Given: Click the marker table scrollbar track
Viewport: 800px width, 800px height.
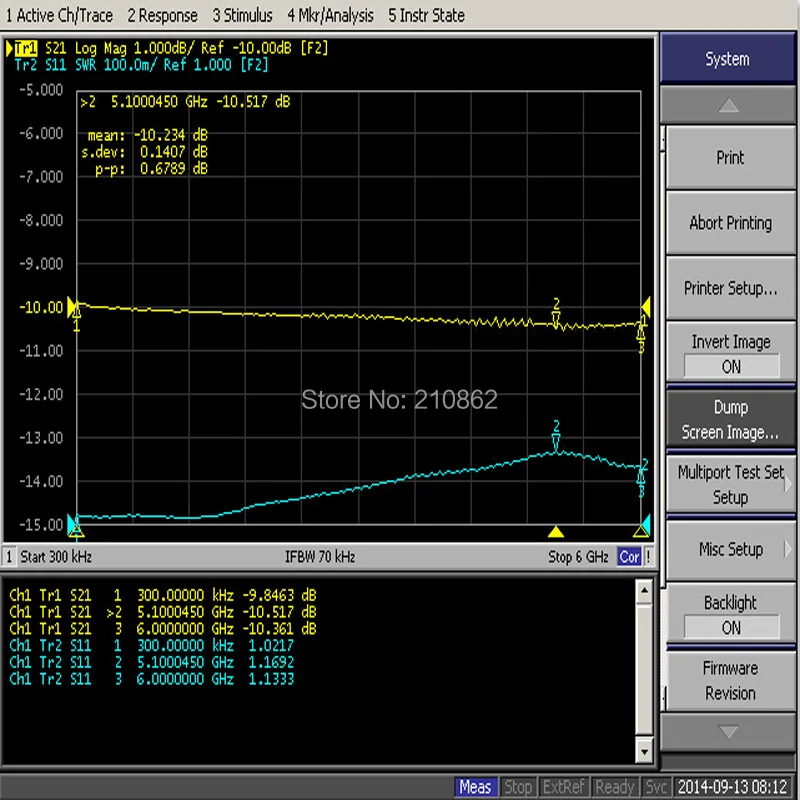Looking at the screenshot, I should (644, 671).
